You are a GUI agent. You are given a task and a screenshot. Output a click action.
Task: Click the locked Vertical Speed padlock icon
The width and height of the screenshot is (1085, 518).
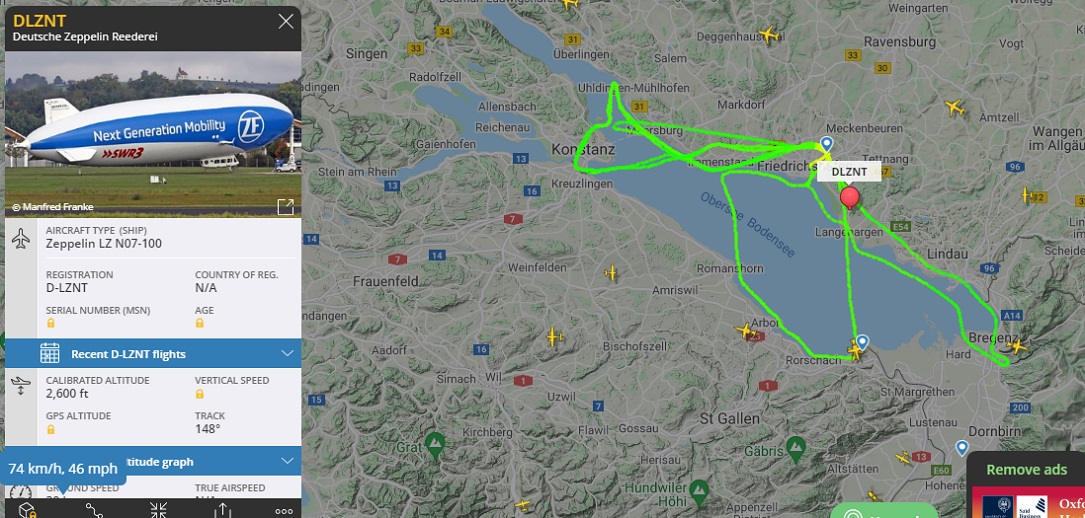click(x=199, y=394)
